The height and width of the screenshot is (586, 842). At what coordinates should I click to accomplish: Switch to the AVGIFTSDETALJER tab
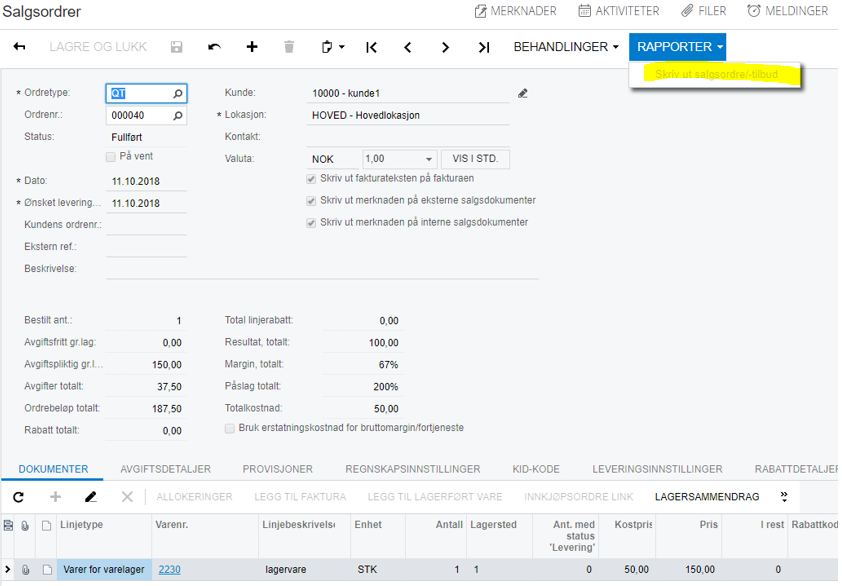(165, 469)
